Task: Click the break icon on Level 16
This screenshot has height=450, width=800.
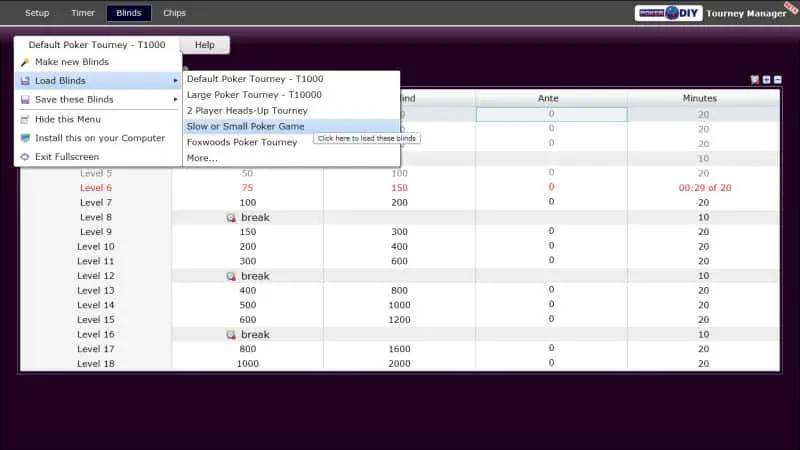Action: pos(231,335)
